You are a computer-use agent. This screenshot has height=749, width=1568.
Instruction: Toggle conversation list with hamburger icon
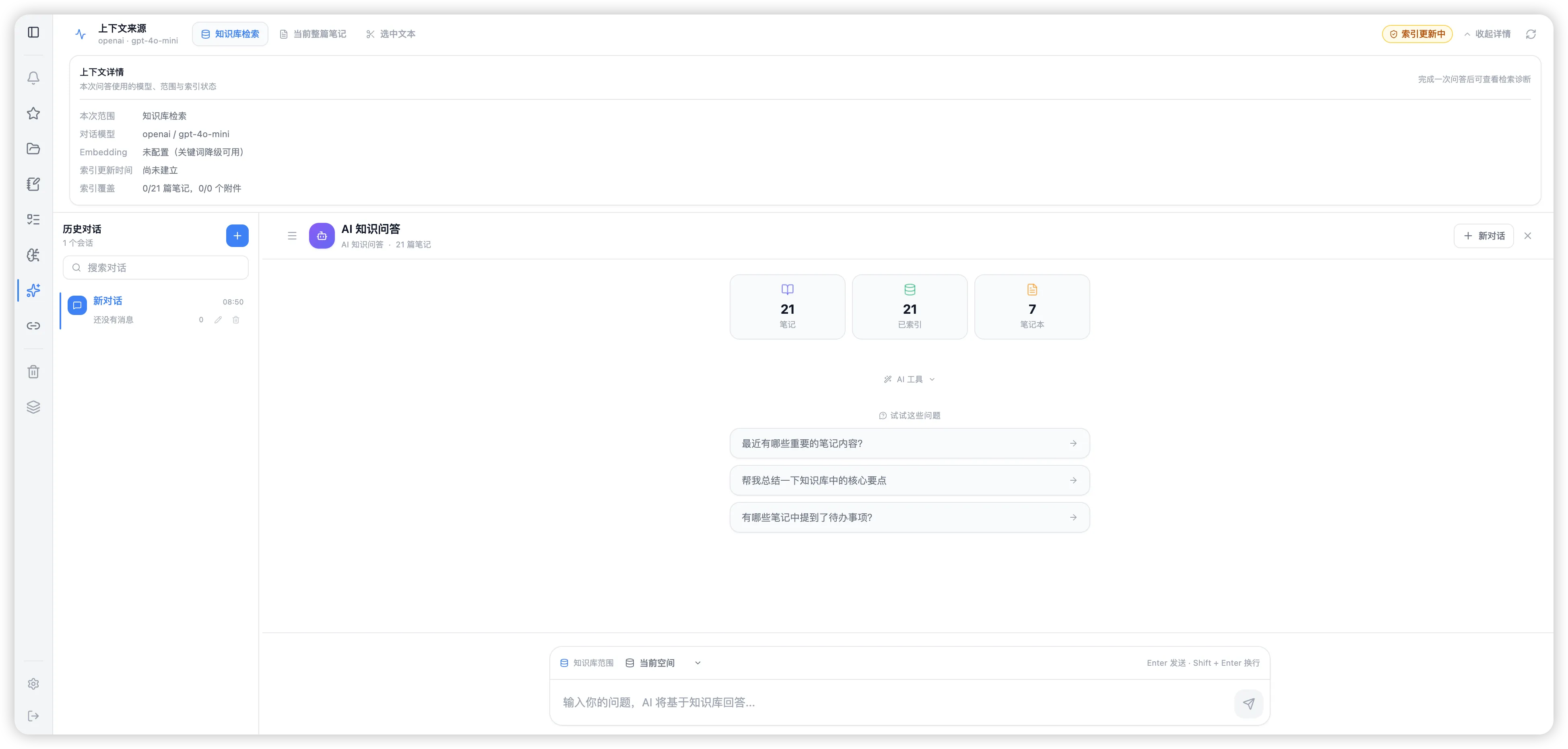(x=292, y=236)
